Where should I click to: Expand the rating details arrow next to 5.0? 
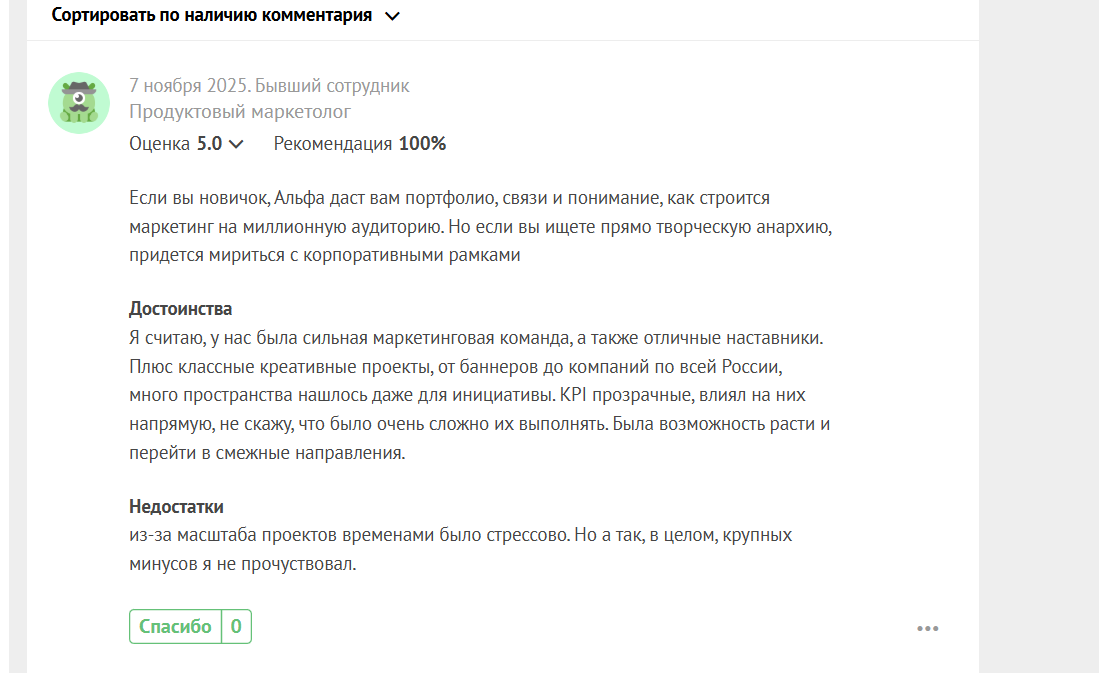(236, 144)
